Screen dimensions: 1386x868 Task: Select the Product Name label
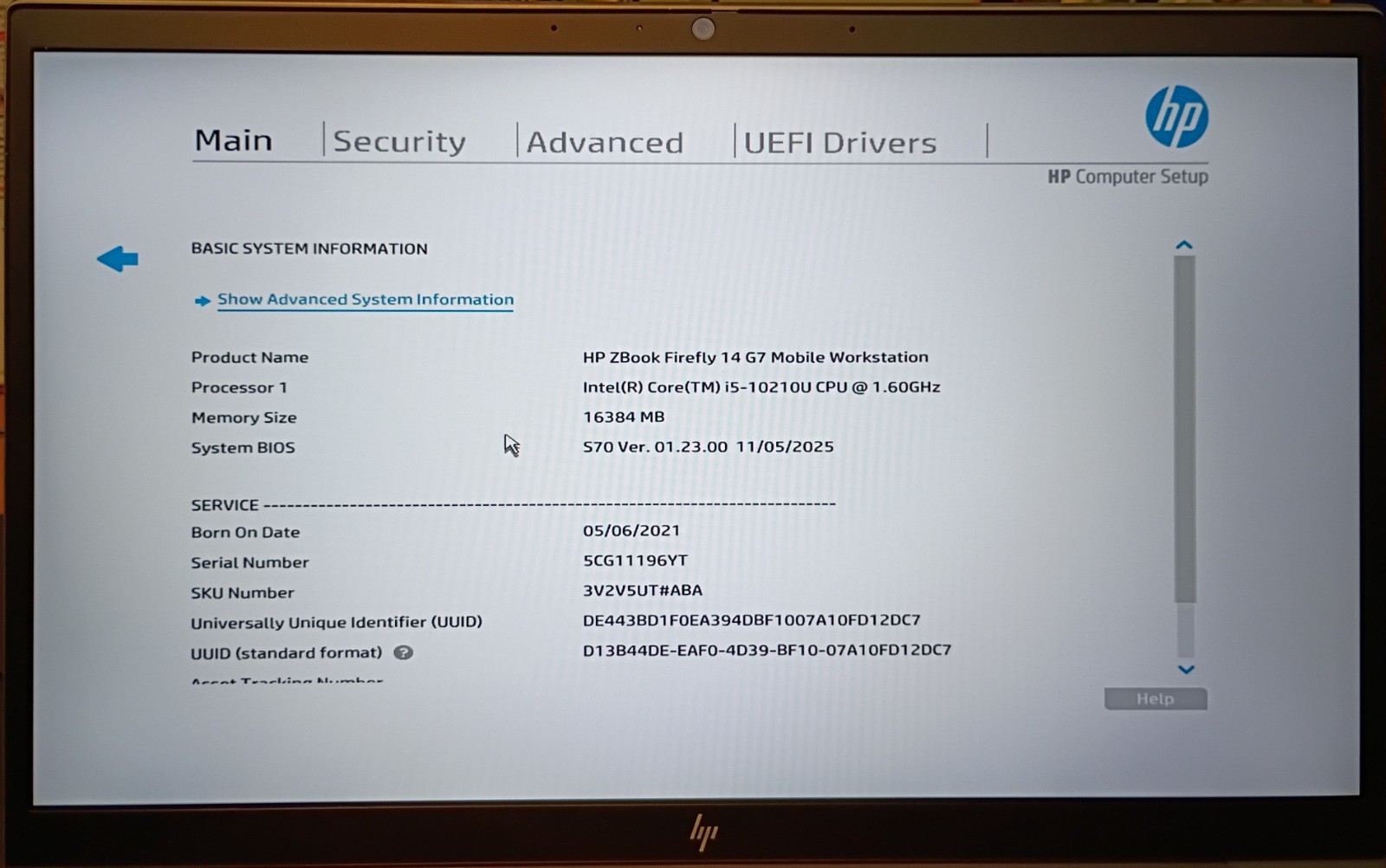pos(249,357)
